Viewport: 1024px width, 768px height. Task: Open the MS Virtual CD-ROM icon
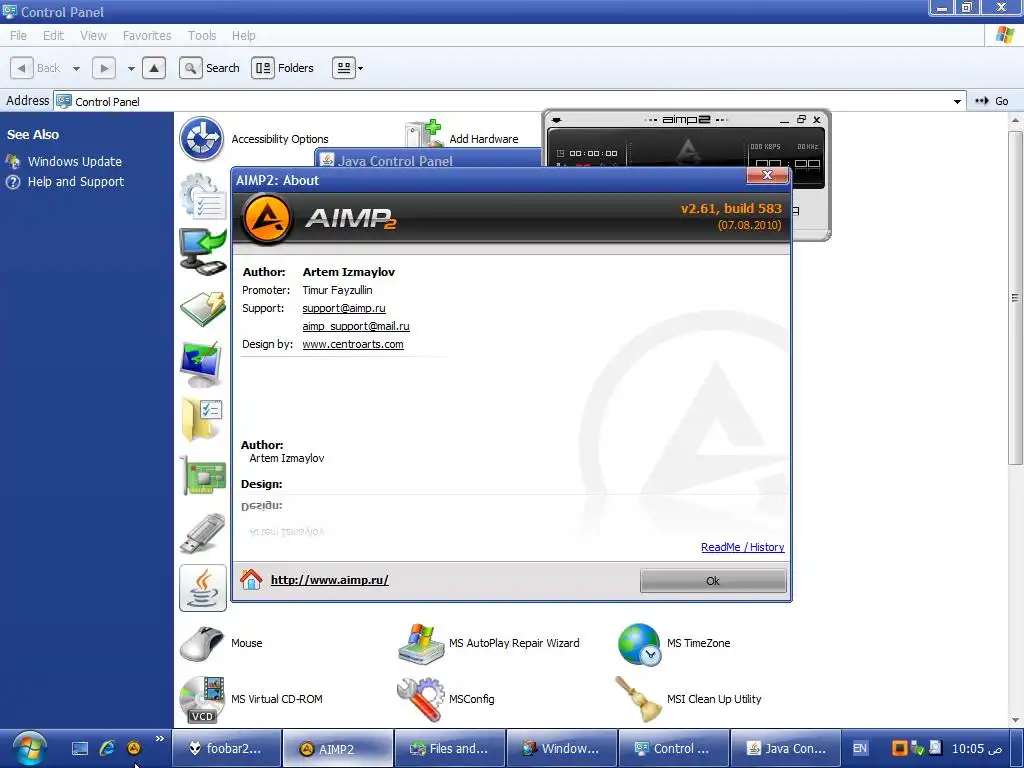click(x=202, y=699)
